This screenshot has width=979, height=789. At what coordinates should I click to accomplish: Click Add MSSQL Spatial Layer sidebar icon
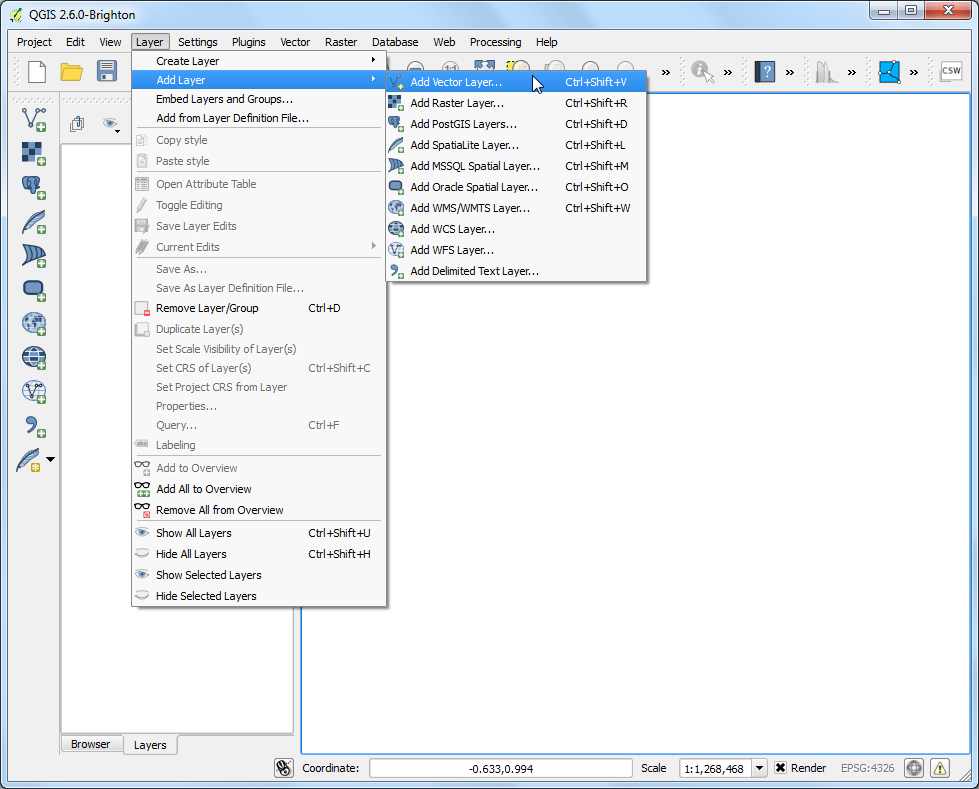[34, 255]
